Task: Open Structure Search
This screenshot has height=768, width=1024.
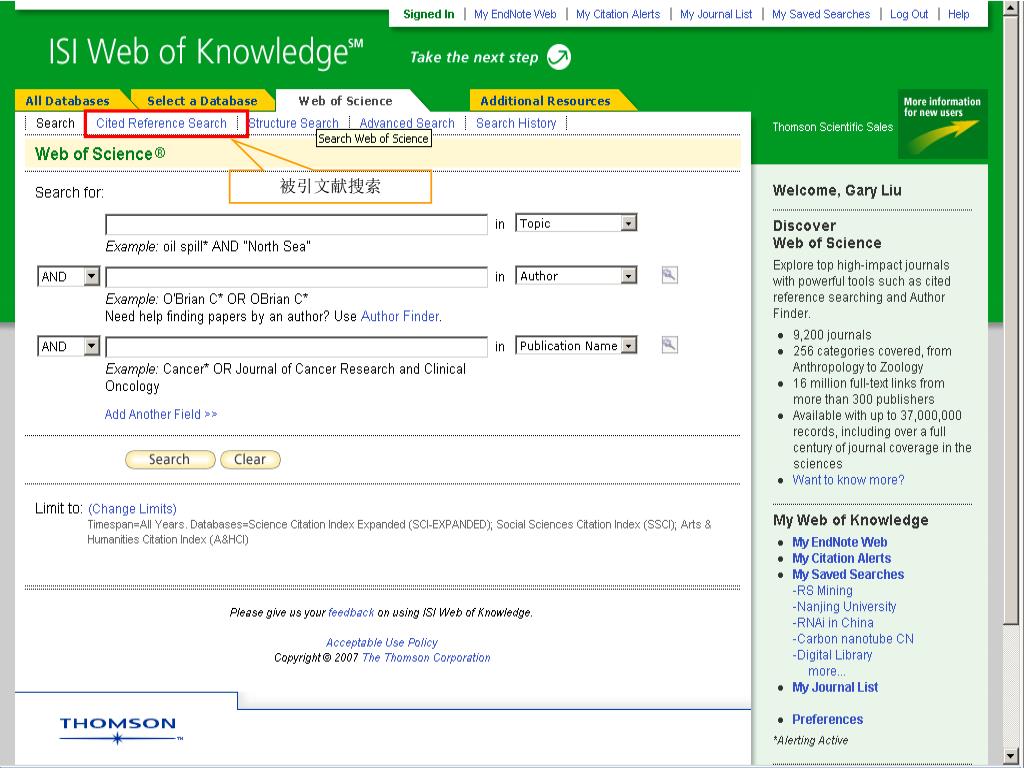Action: [293, 123]
